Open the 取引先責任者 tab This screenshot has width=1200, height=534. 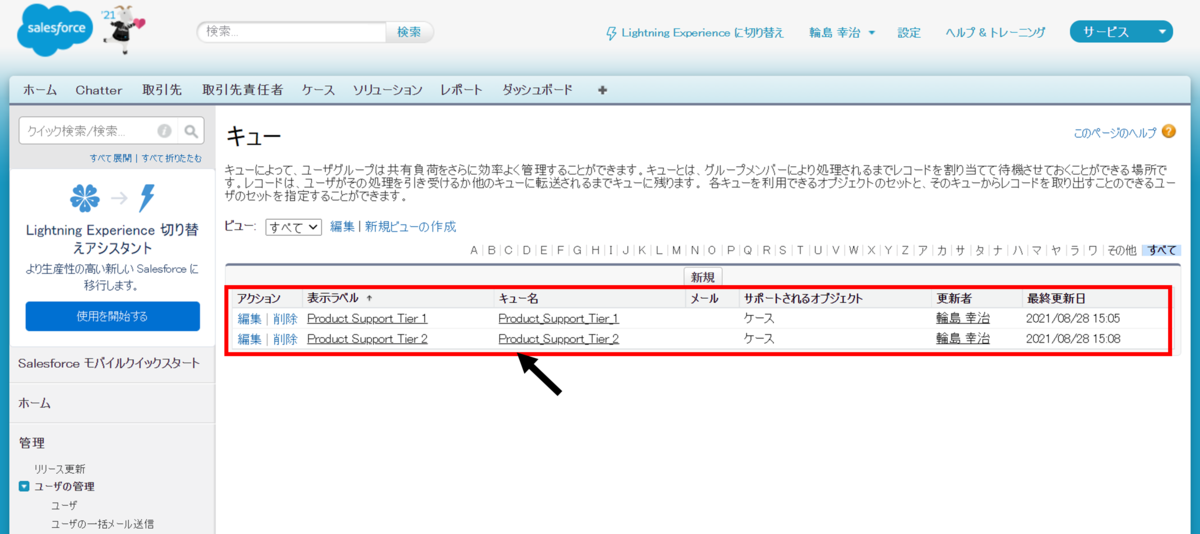click(x=242, y=90)
